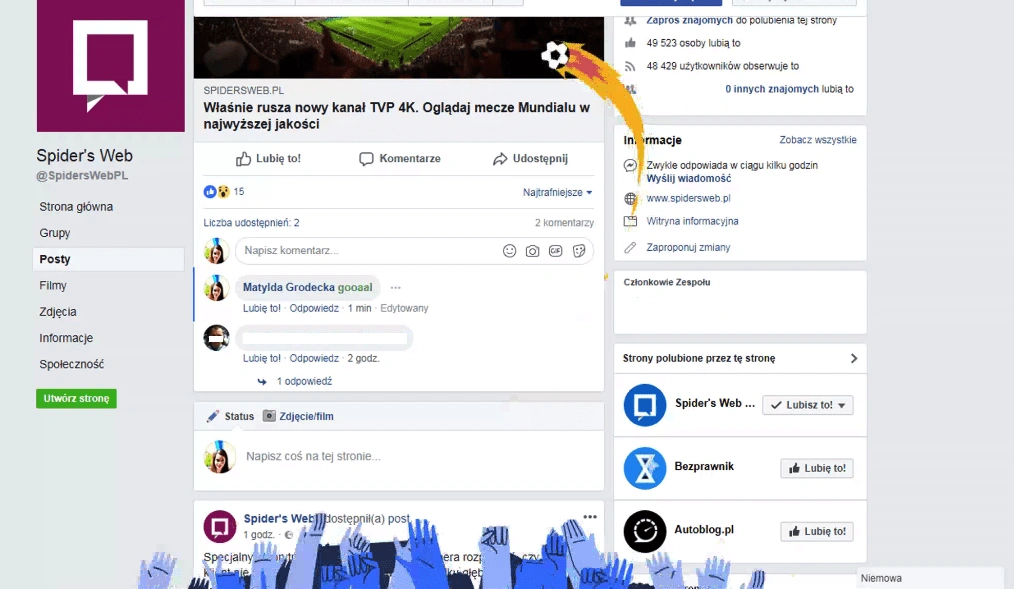The height and width of the screenshot is (589, 1014).
Task: Open options menu of Spider's Web shared post
Action: coord(590,517)
